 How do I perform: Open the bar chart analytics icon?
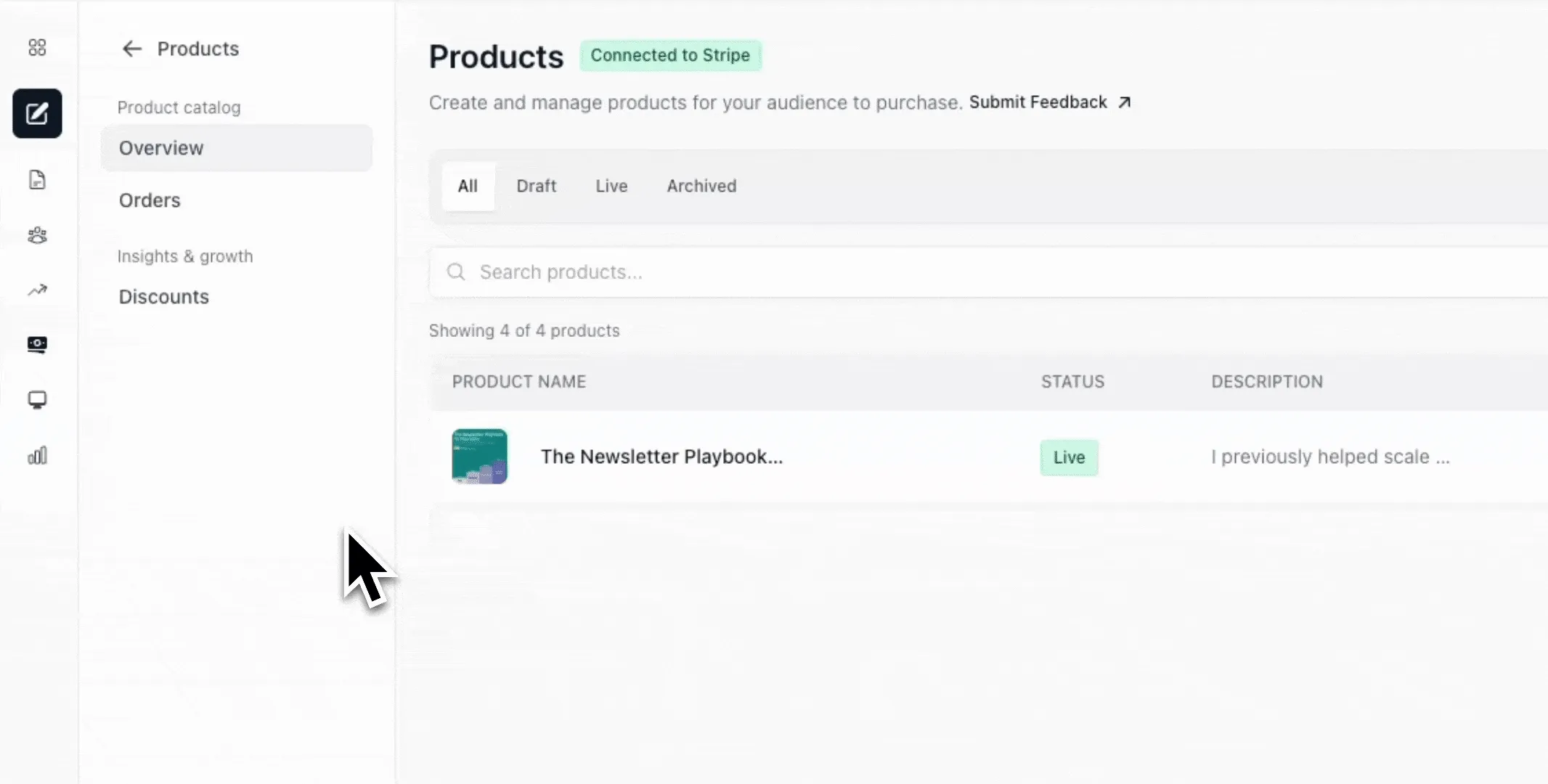pos(37,456)
